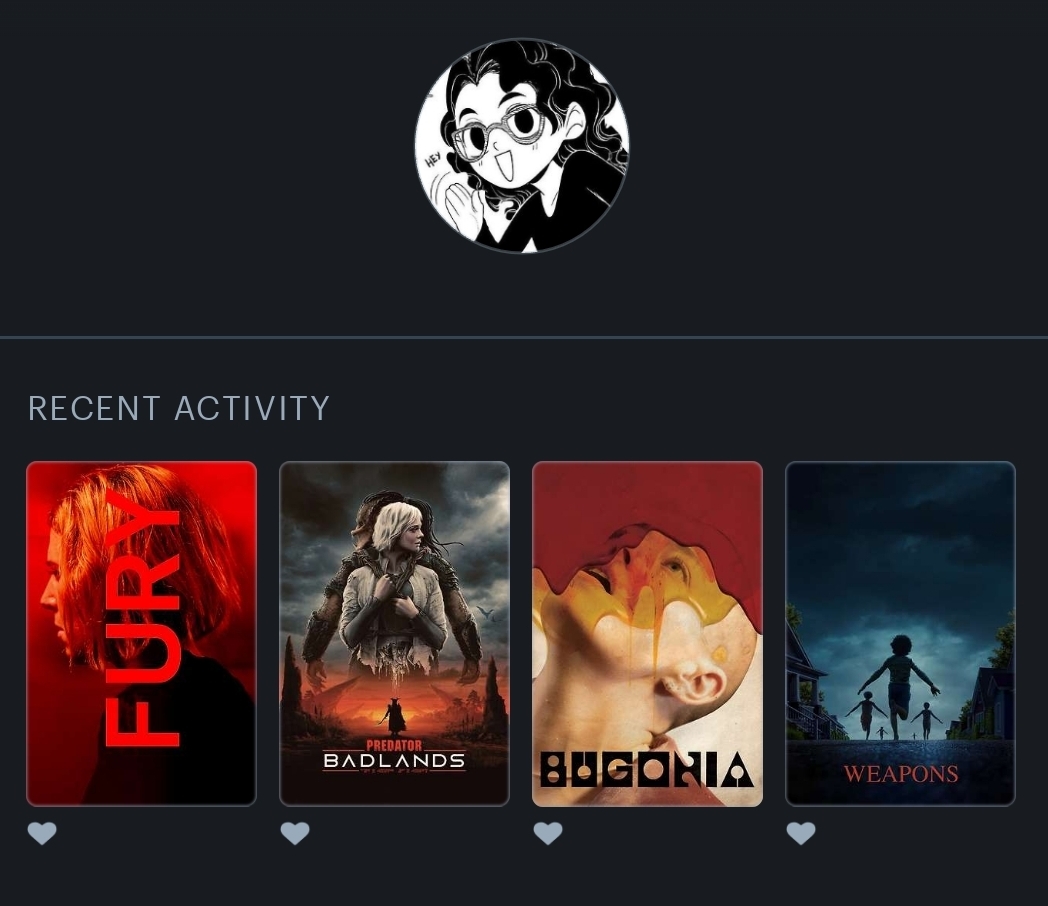This screenshot has width=1048, height=906.
Task: Click the red WEAPONS title text
Action: click(x=900, y=774)
